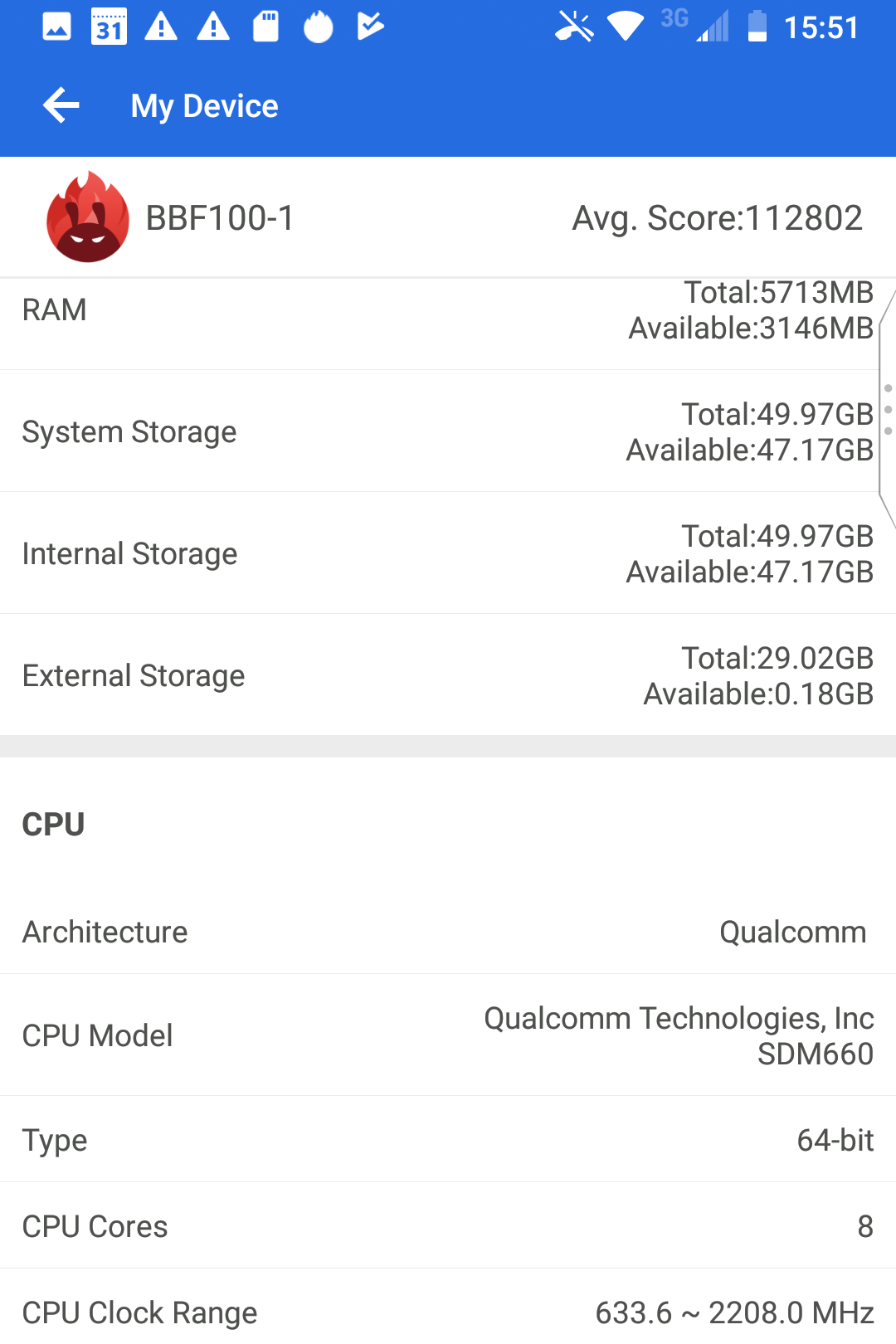Tap the SD card notification icon

(265, 27)
